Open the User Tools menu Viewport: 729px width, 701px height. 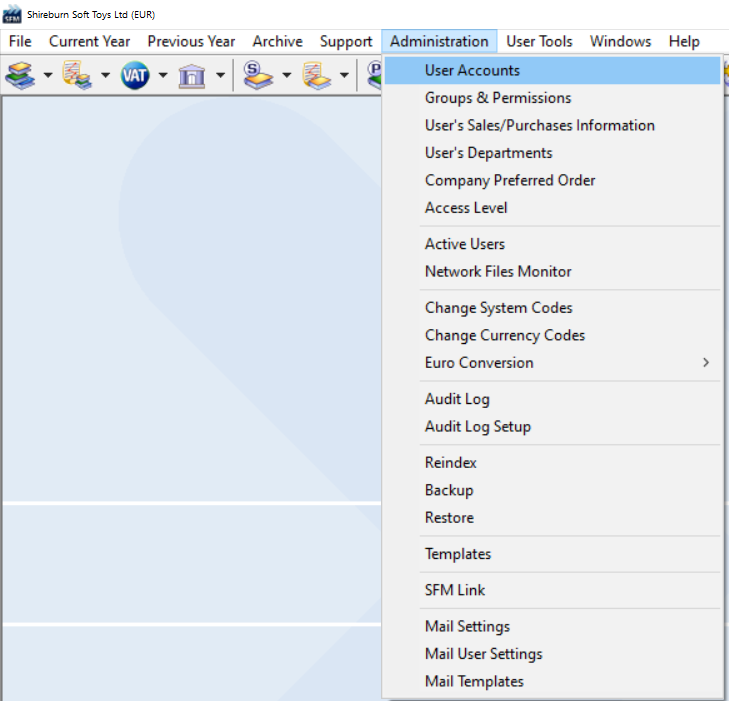point(539,41)
